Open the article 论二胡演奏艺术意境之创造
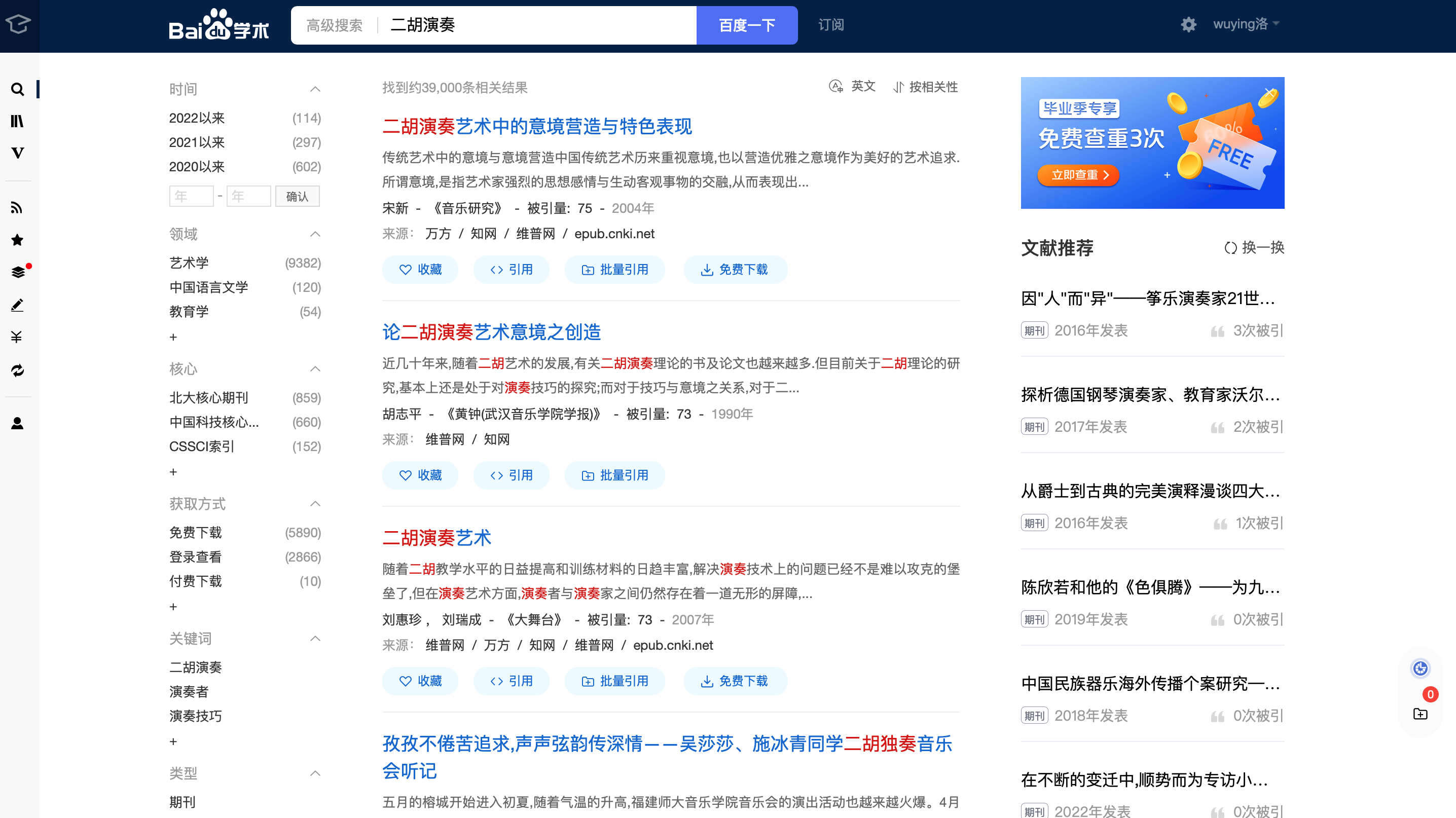The image size is (1456, 818). pyautogui.click(x=491, y=332)
